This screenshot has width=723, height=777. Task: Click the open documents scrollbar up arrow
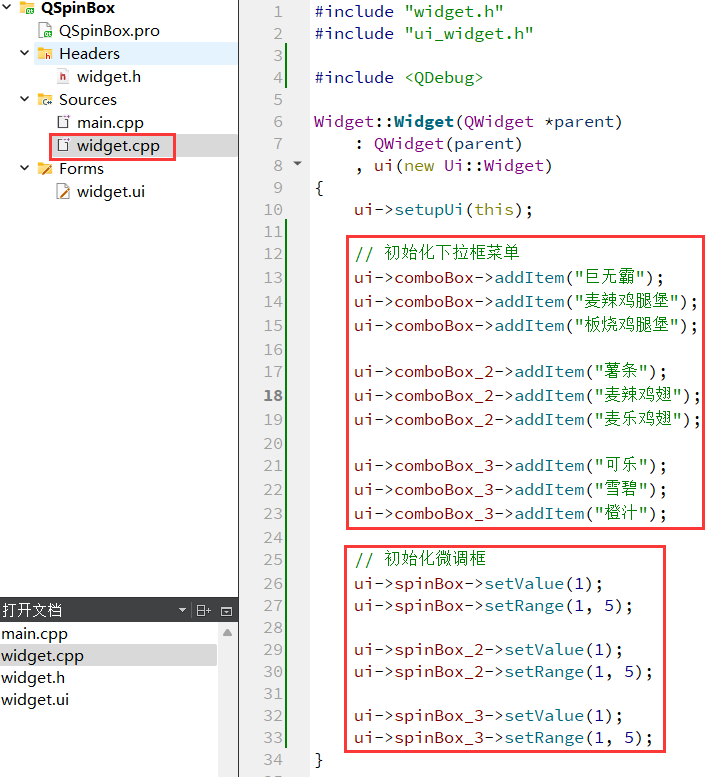pyautogui.click(x=227, y=632)
